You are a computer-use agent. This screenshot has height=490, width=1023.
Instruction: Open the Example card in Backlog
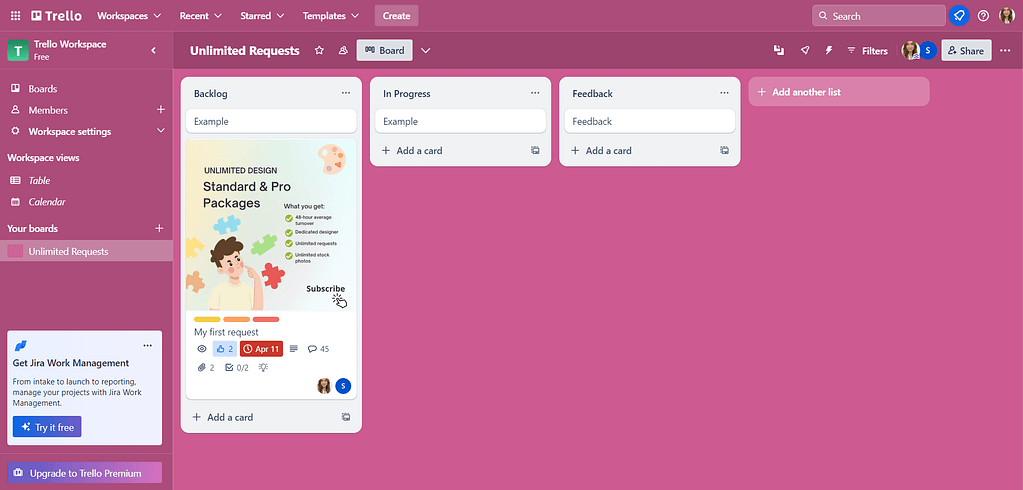[271, 121]
